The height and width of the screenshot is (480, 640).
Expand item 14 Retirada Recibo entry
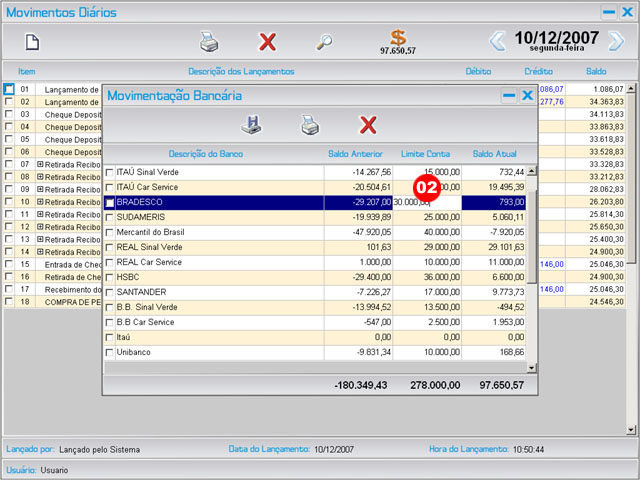tap(40, 252)
